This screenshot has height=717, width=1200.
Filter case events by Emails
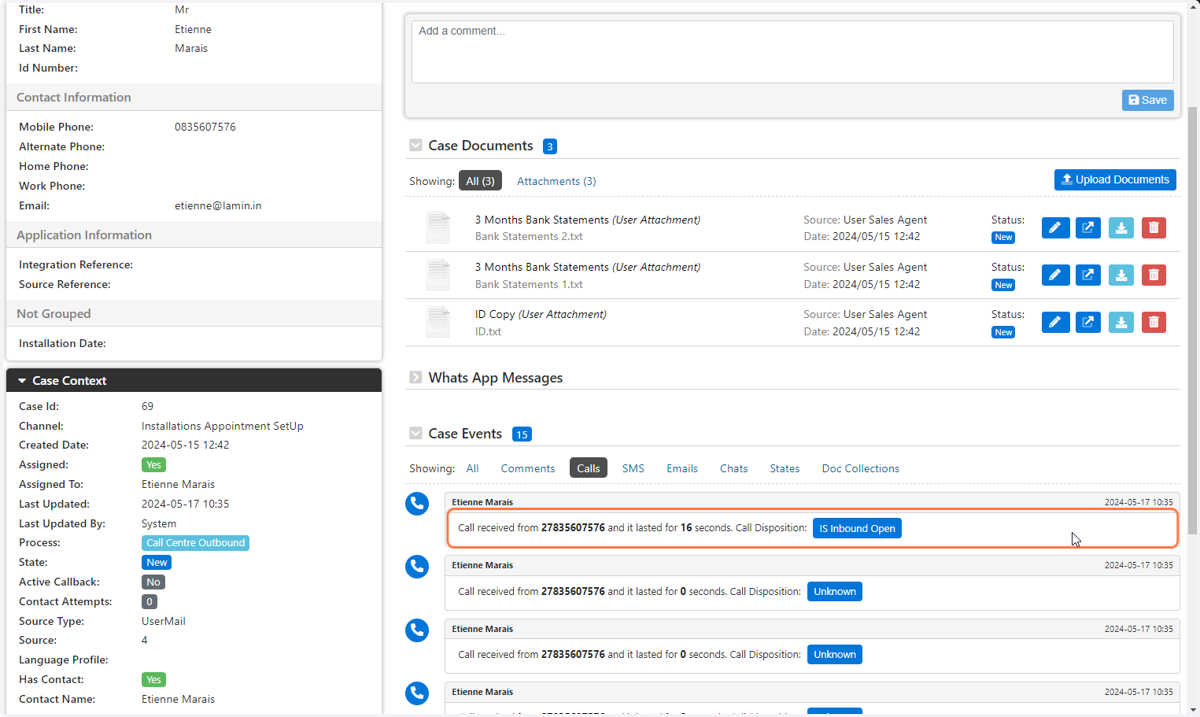pyautogui.click(x=682, y=468)
